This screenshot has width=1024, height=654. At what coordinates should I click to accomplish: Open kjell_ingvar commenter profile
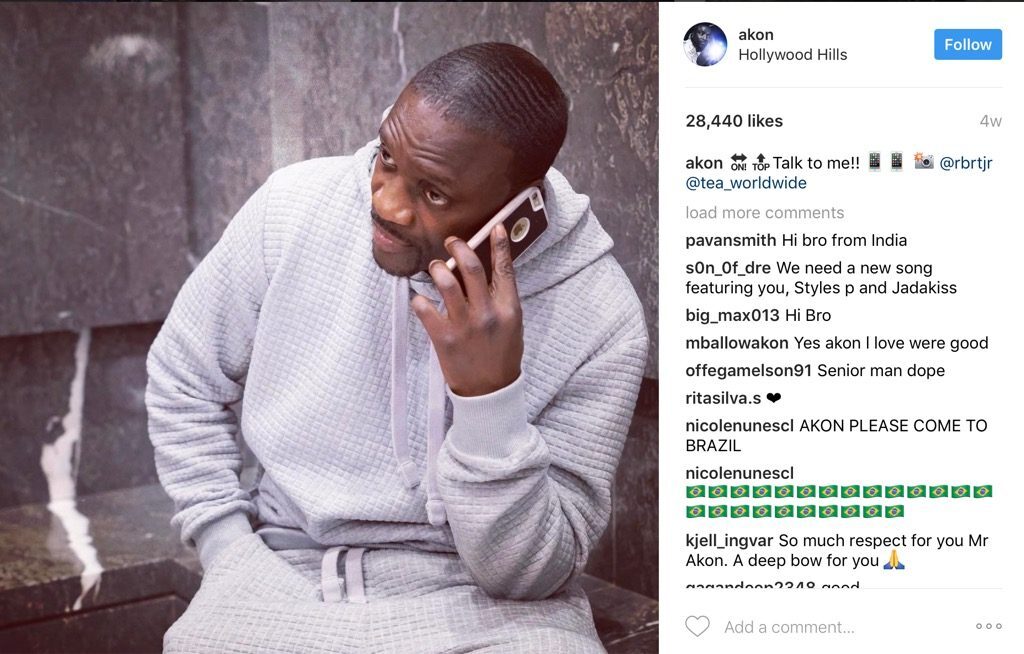coord(729,541)
